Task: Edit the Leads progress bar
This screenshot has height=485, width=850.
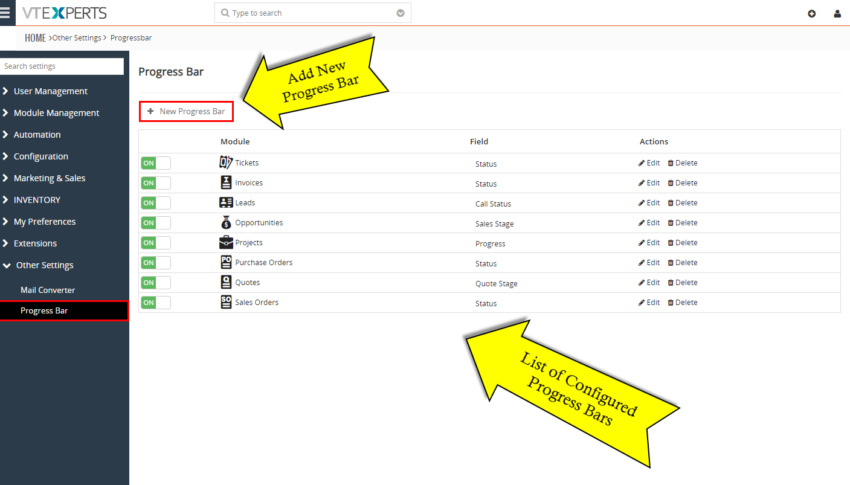Action: pyautogui.click(x=649, y=203)
